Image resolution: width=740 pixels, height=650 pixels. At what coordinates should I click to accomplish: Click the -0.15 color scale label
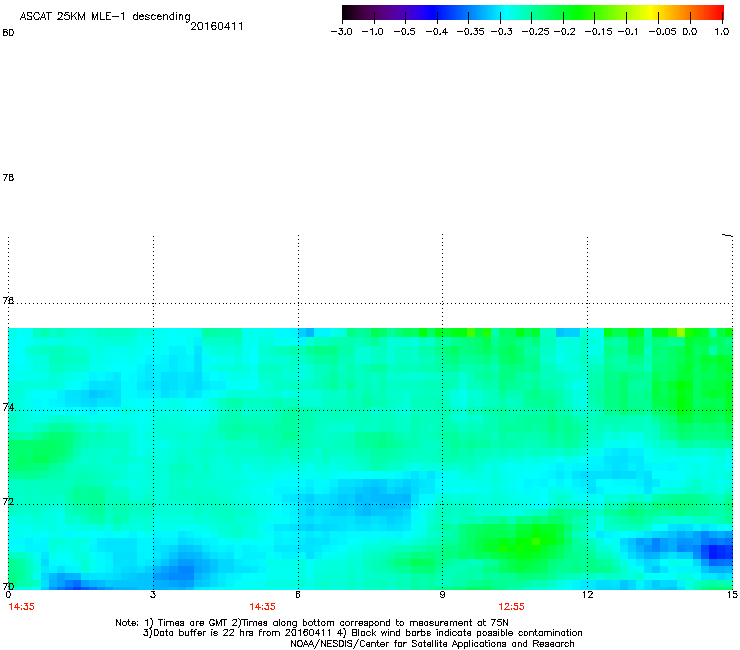(598, 32)
